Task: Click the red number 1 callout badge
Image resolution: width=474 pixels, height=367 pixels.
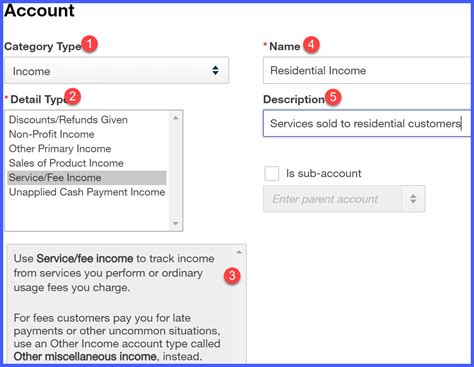Action: [x=89, y=44]
